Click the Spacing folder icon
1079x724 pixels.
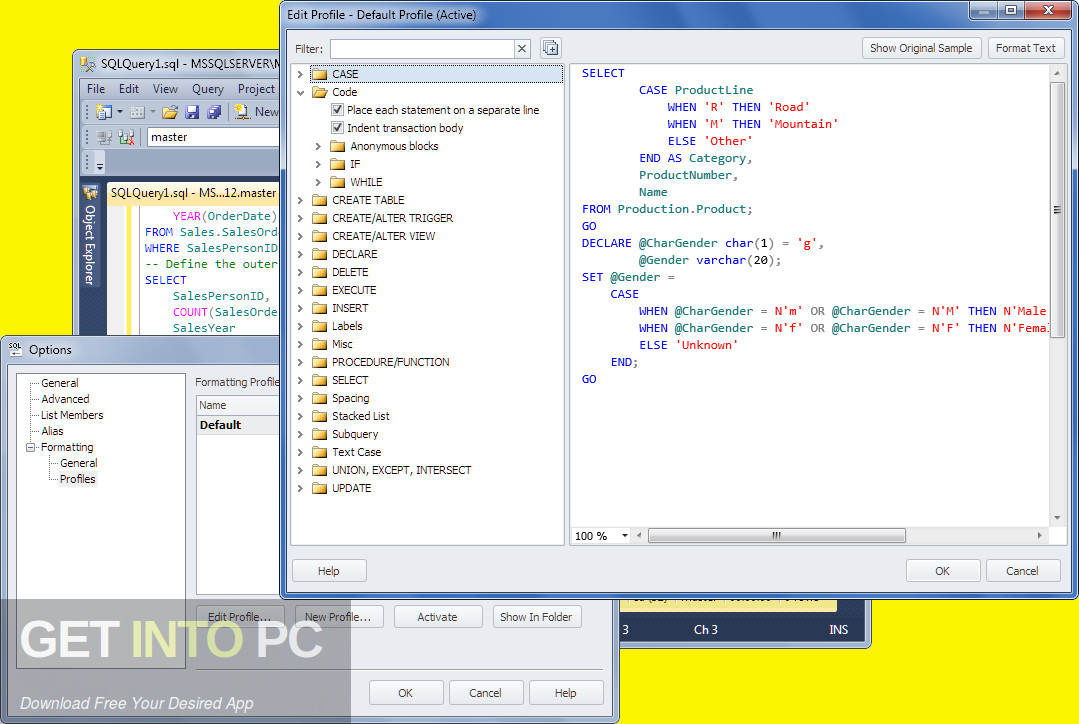(319, 398)
